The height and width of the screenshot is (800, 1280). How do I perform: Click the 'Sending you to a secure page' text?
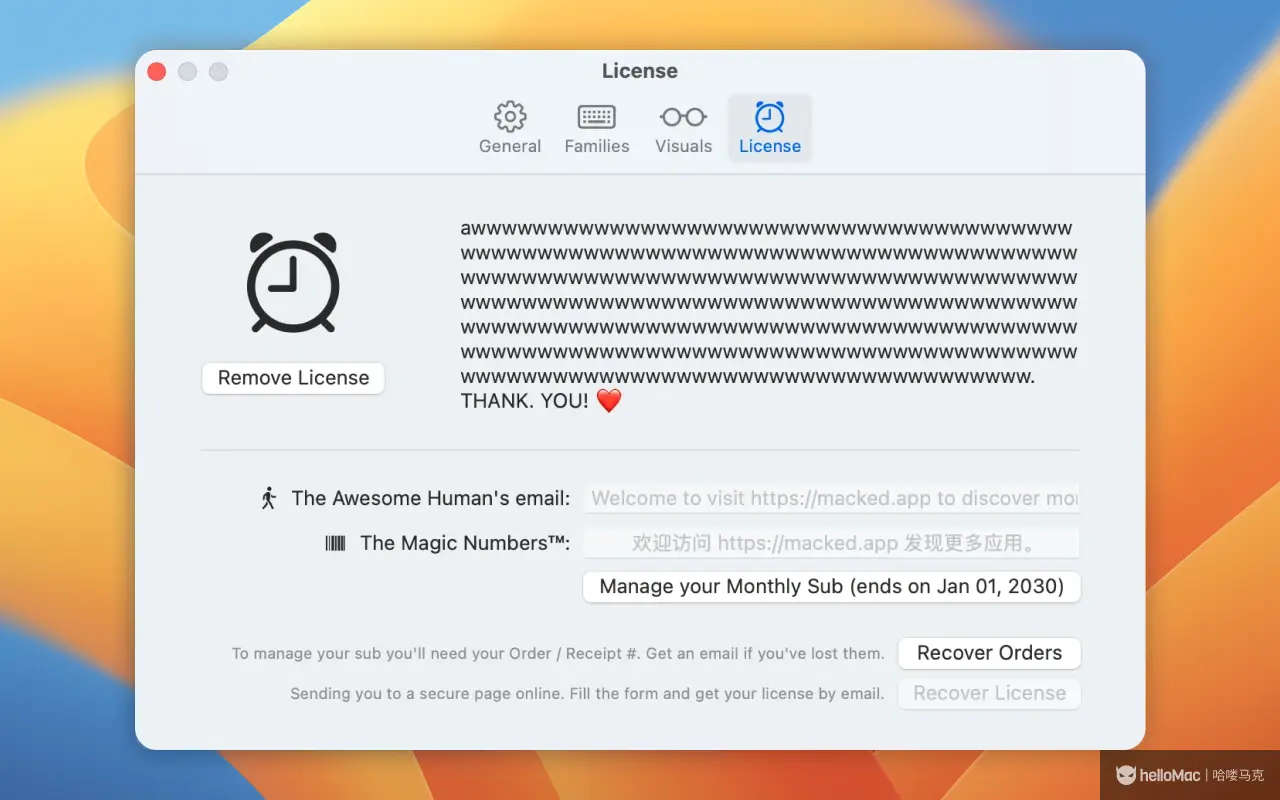[x=587, y=694]
